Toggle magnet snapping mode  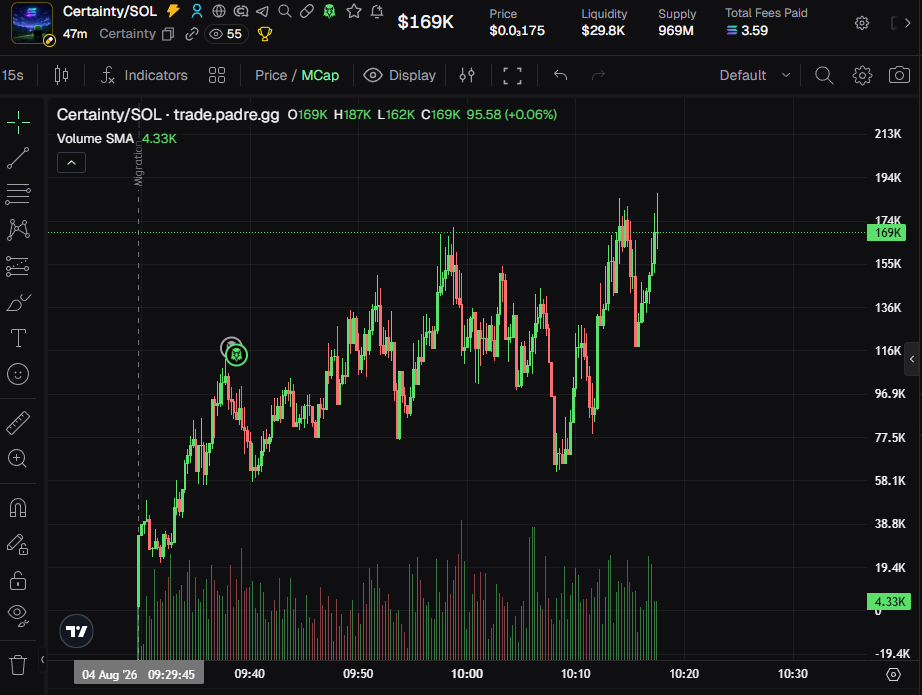18,507
